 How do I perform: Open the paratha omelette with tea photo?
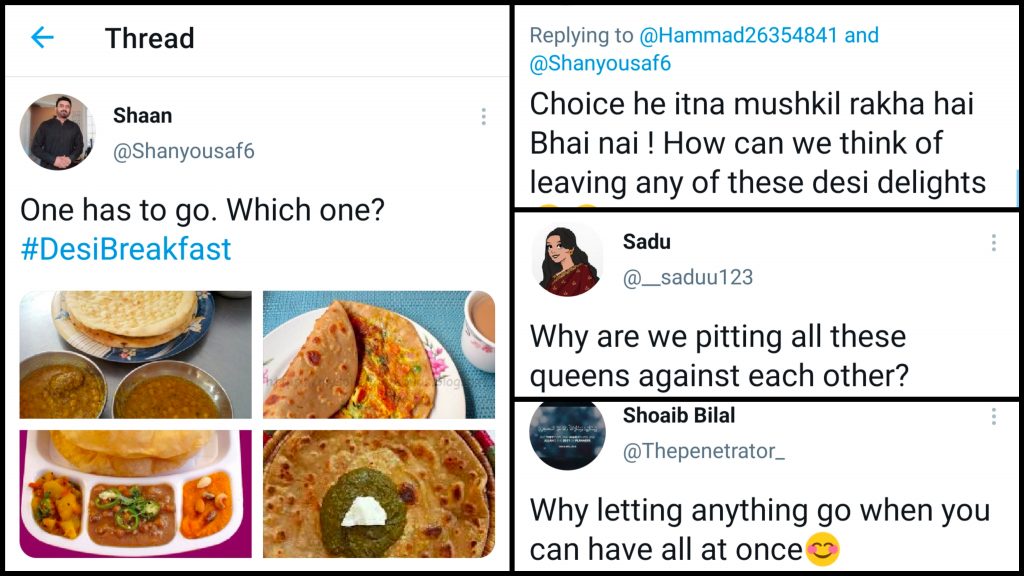[378, 354]
